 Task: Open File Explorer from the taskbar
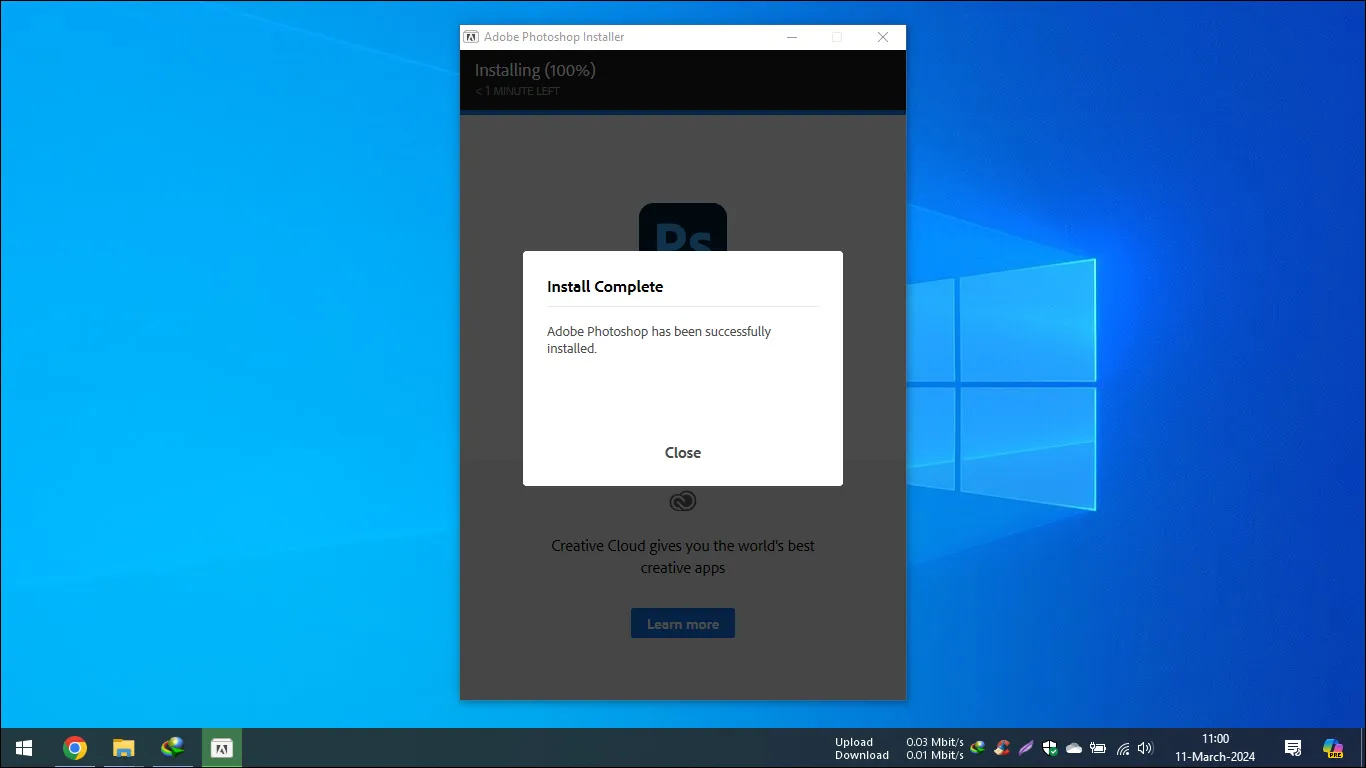pos(123,748)
